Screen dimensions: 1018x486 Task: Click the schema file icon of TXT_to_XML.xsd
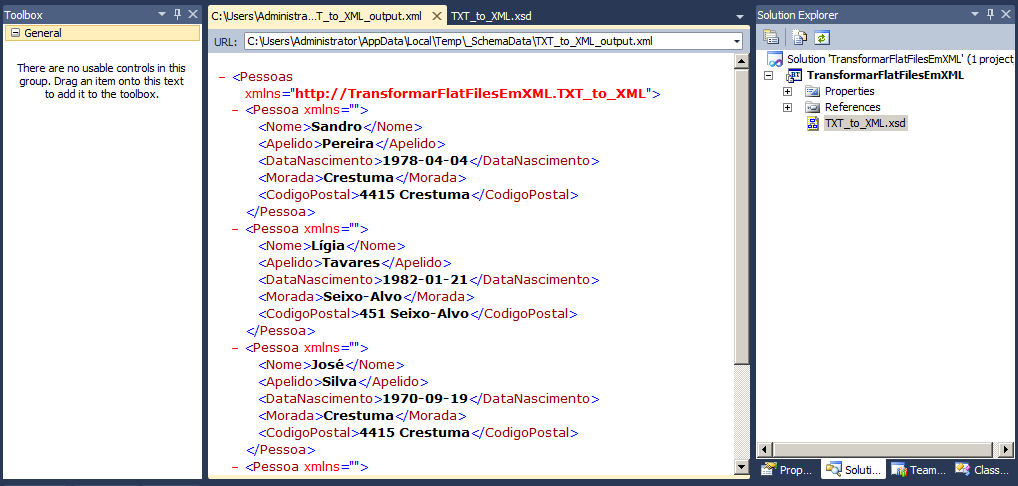813,123
